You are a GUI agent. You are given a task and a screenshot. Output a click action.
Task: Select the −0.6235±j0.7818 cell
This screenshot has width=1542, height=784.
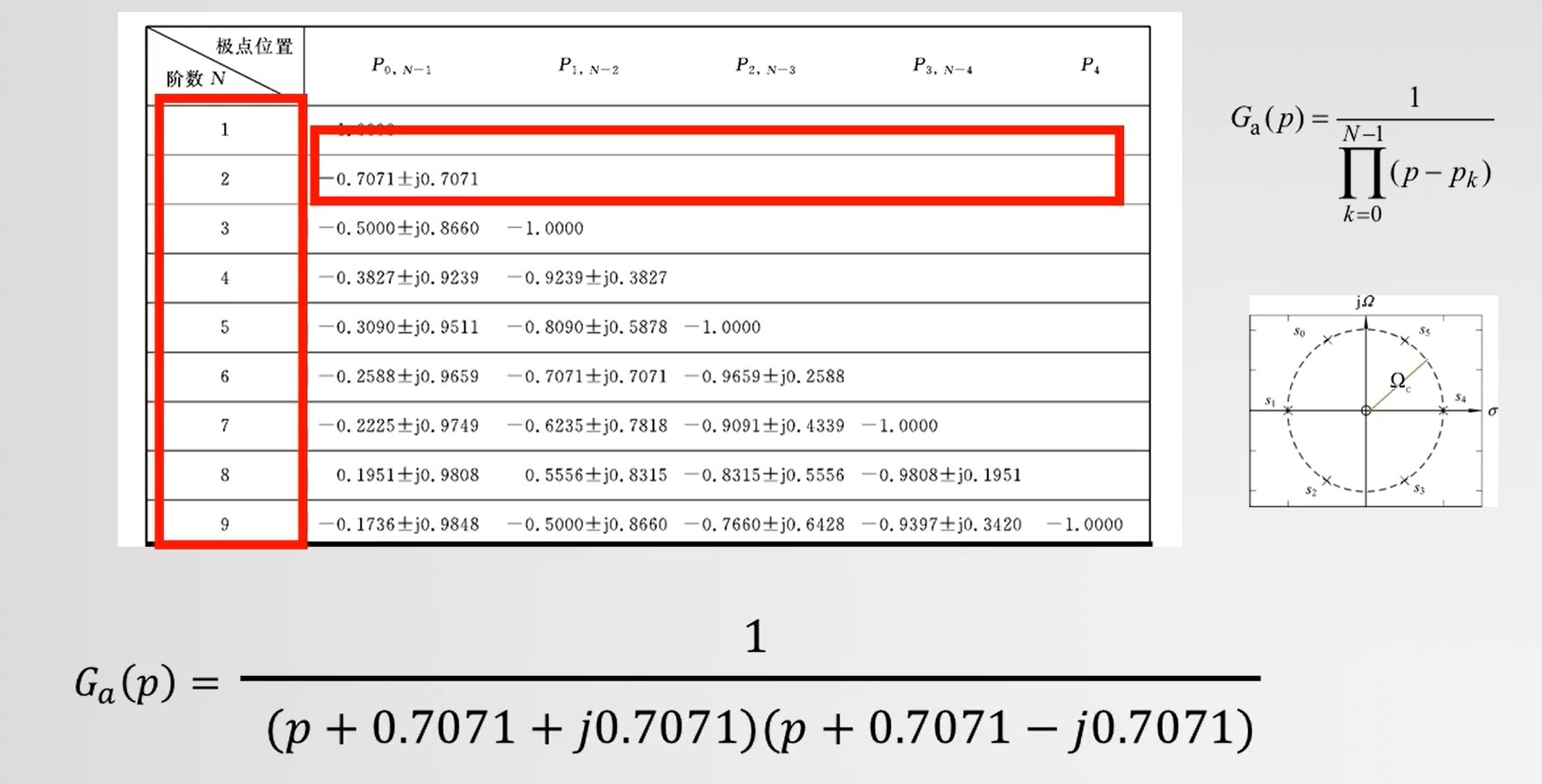[x=587, y=426]
